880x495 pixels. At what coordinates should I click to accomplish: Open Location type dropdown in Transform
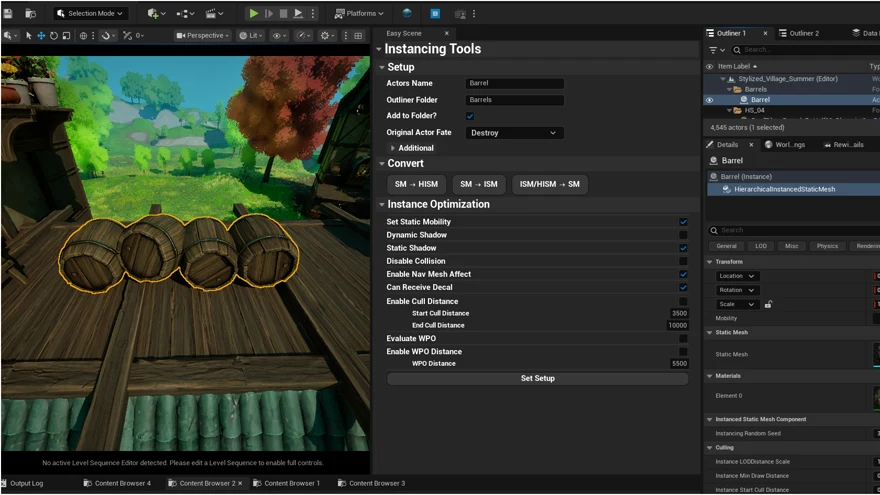(736, 276)
